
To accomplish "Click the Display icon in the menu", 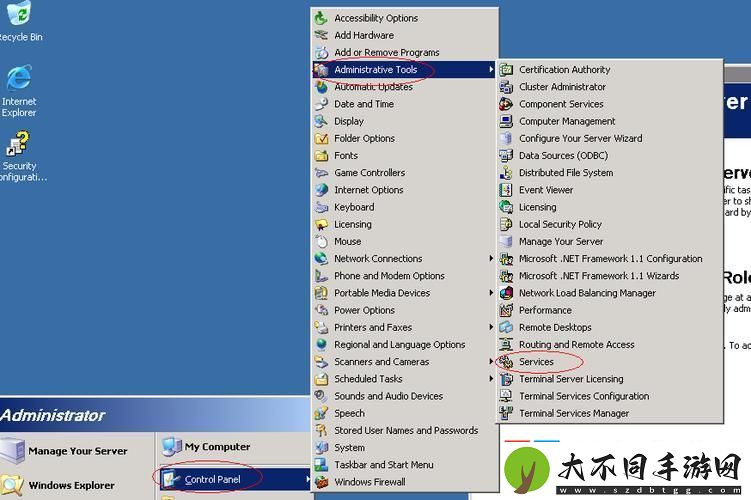I will (x=321, y=121).
